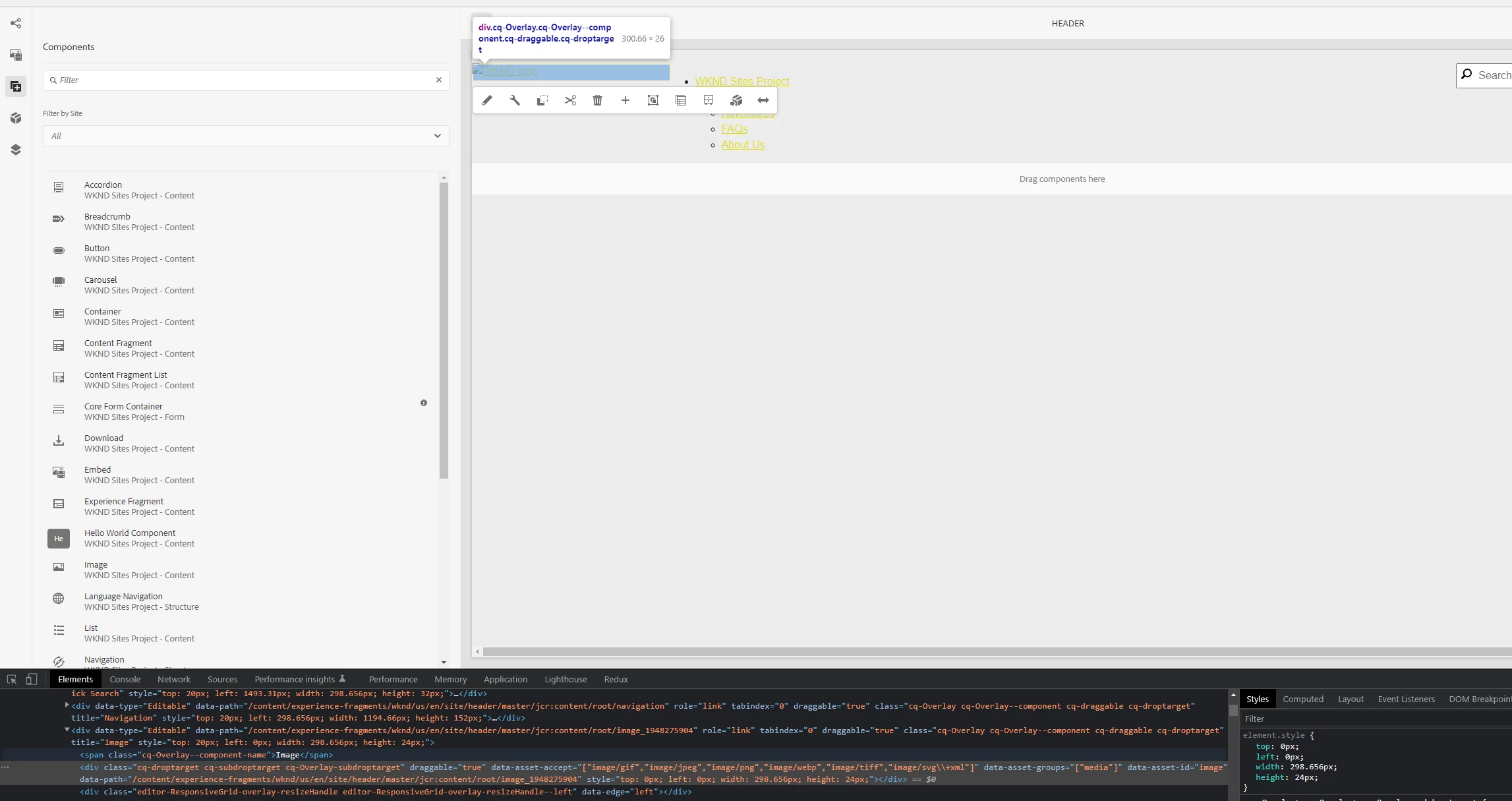Click the double-arrow Layout icon in toolbar

(x=763, y=100)
